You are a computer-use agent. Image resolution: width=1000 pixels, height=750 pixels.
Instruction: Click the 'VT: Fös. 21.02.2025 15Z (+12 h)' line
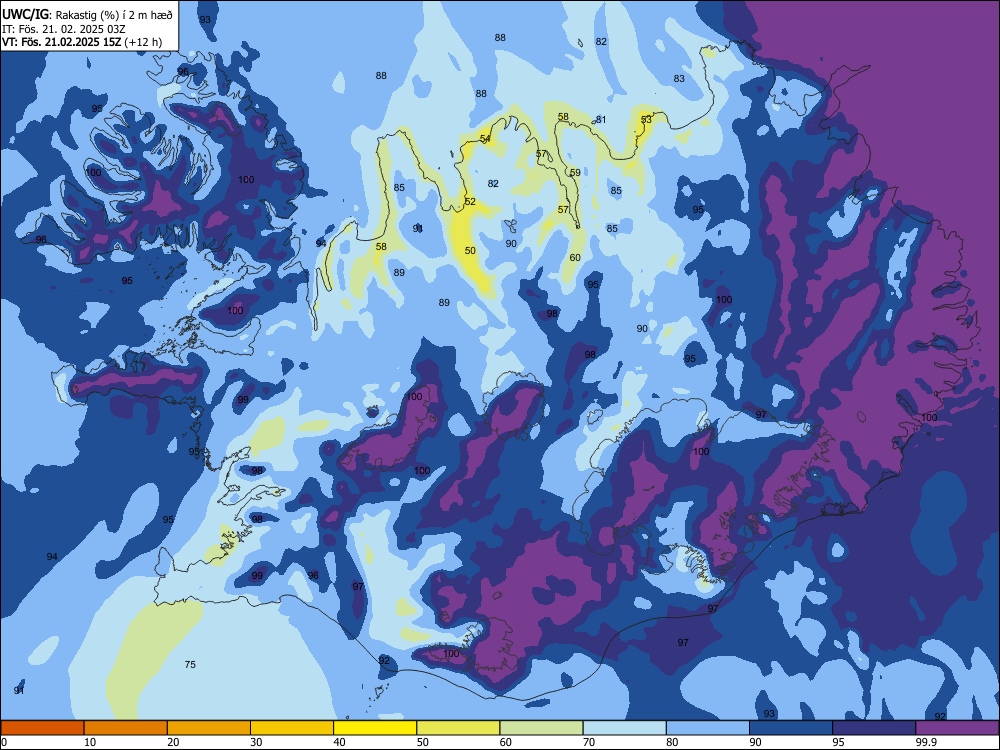pyautogui.click(x=82, y=42)
